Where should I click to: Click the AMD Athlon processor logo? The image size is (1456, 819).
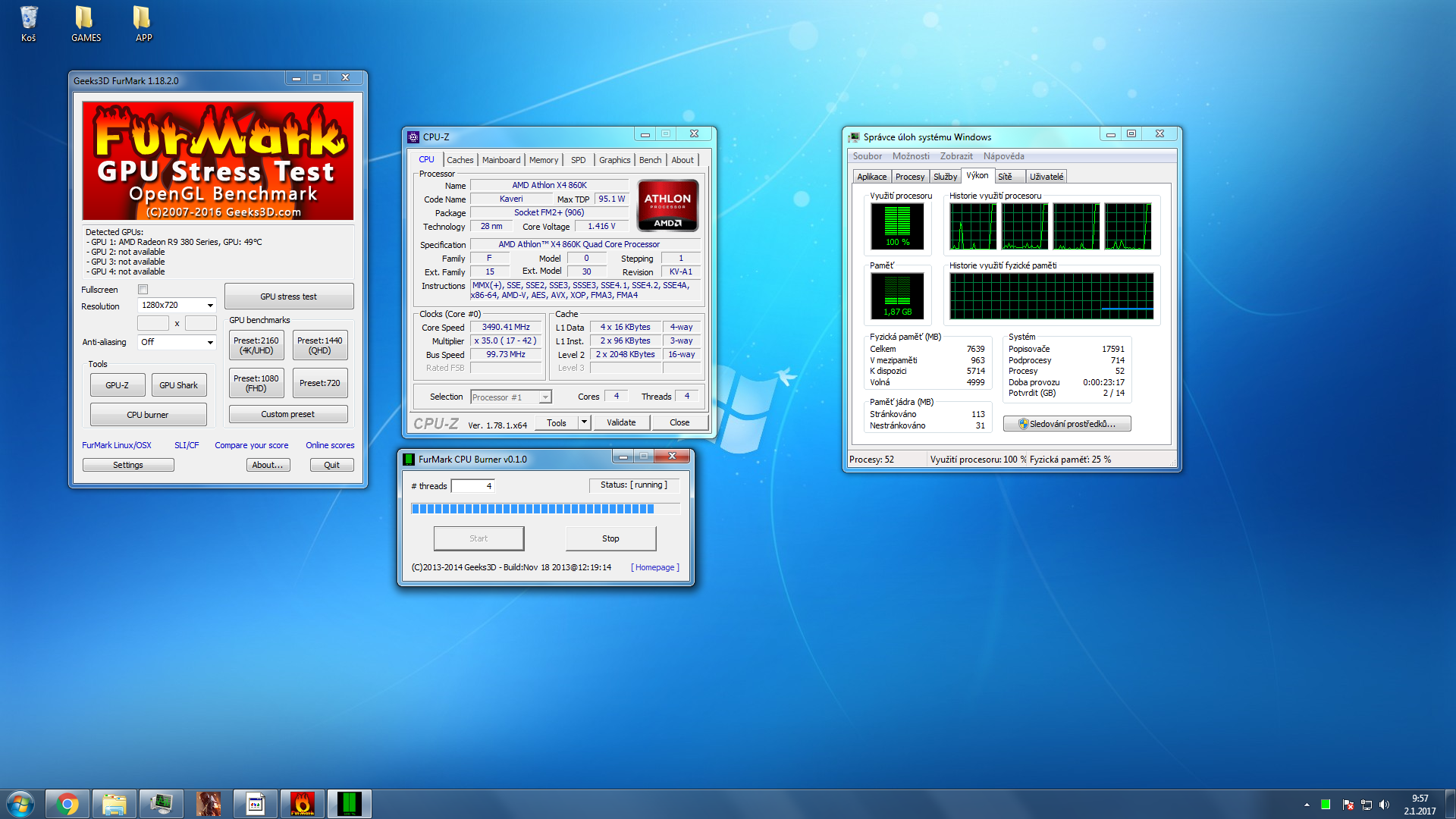point(667,206)
